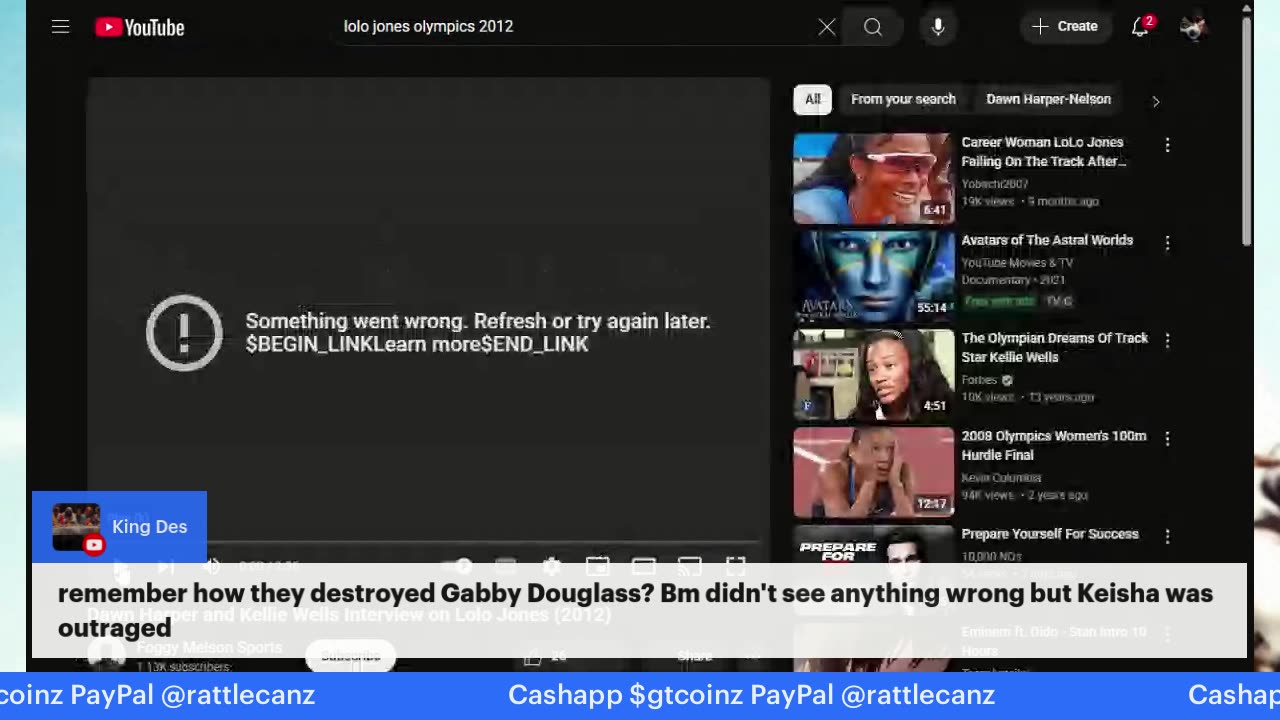
Task: Subscribe to Foggy Melson Sports
Action: tap(350, 656)
